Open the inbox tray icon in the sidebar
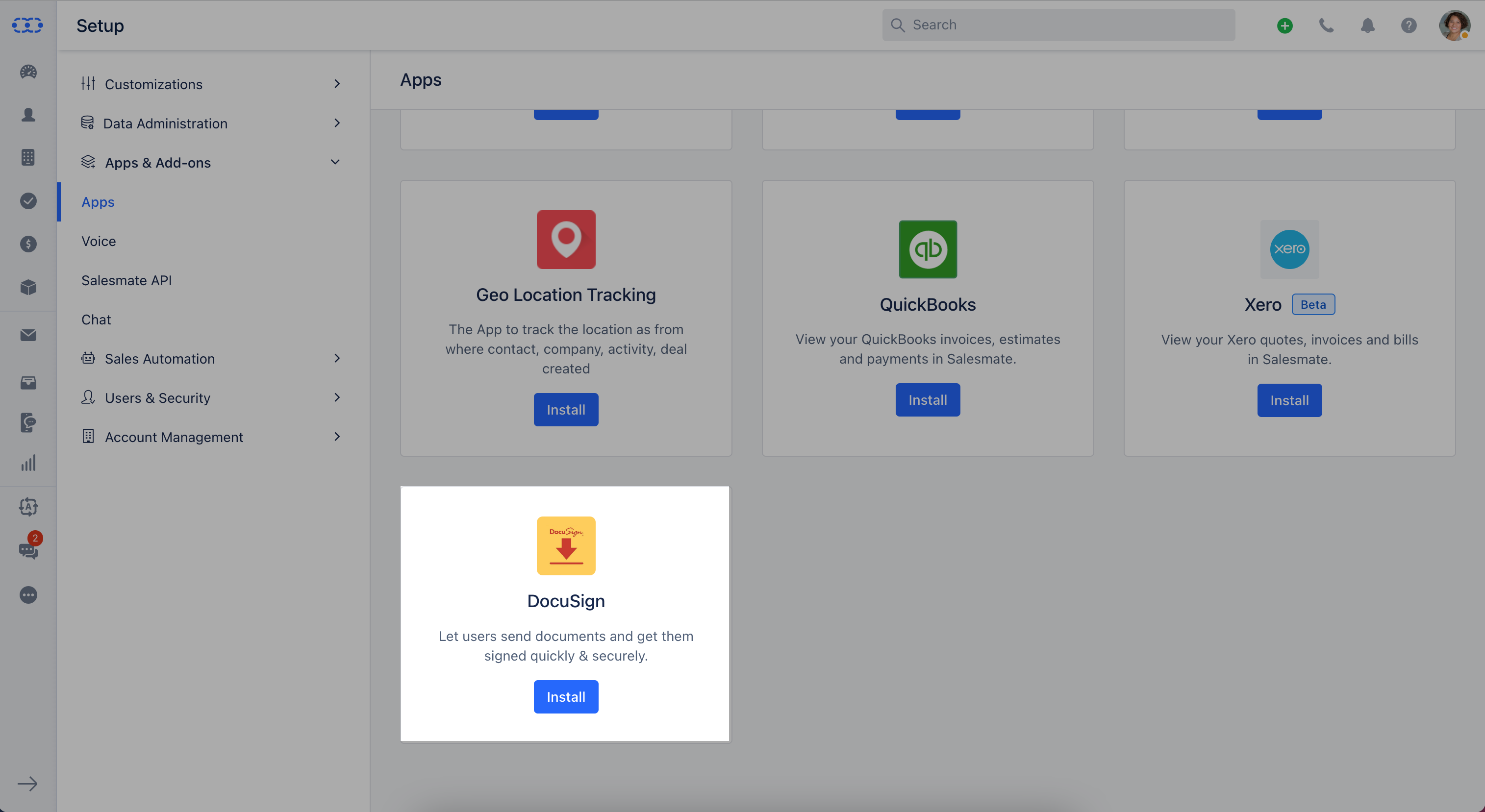This screenshot has width=1485, height=812. click(28, 383)
